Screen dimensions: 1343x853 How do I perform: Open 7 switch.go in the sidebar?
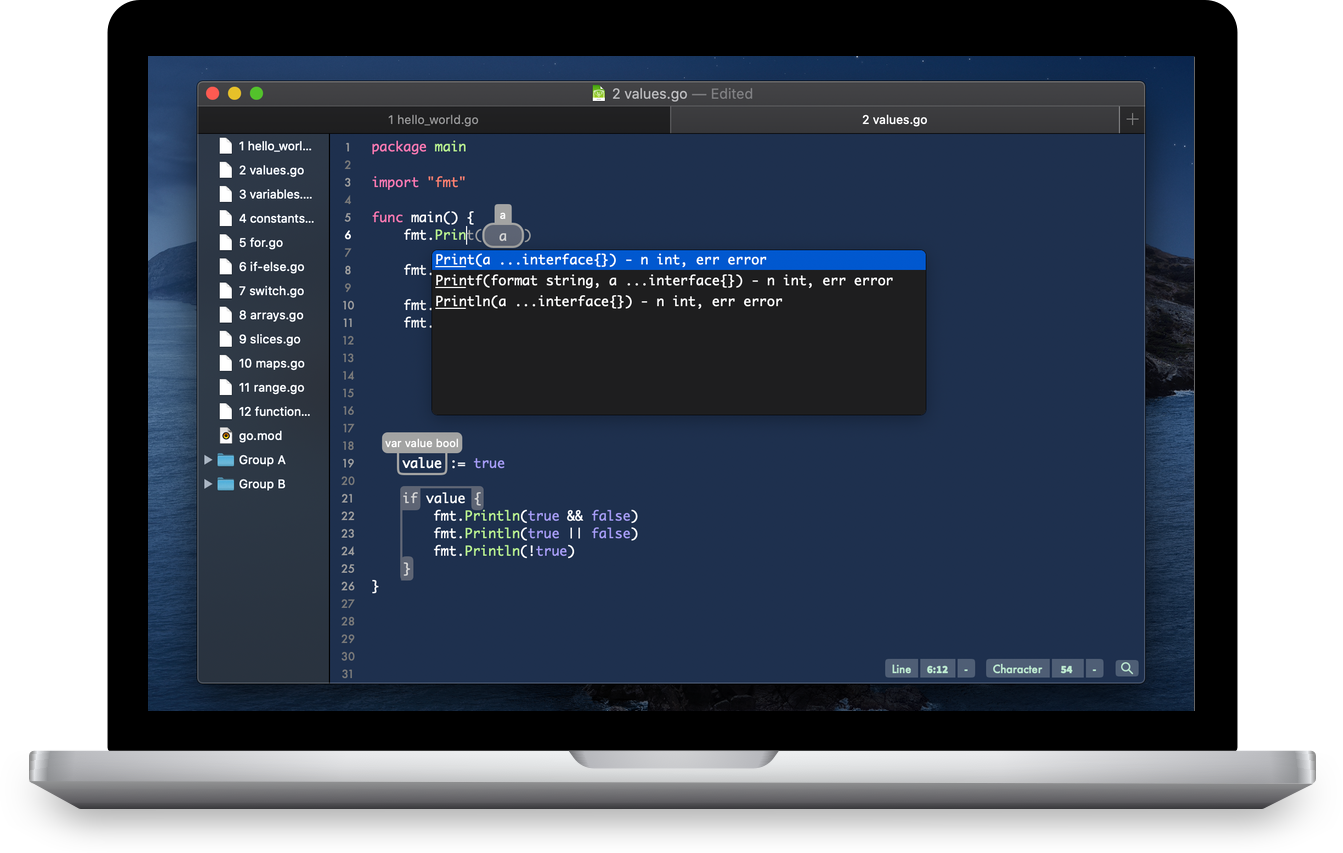tap(271, 291)
